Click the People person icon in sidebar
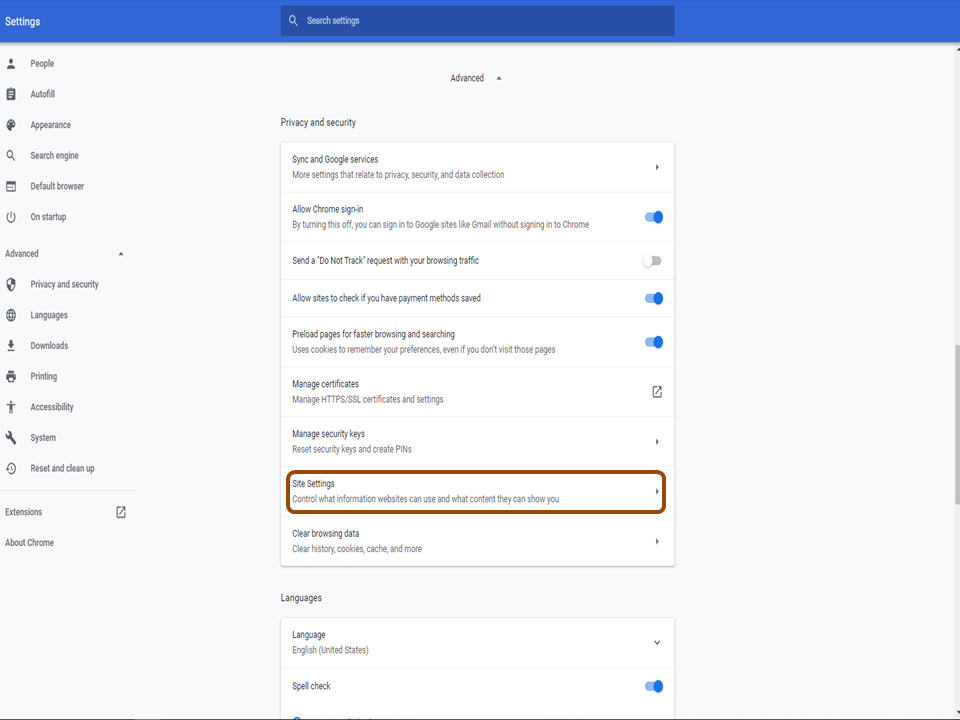The width and height of the screenshot is (960, 720). (11, 64)
